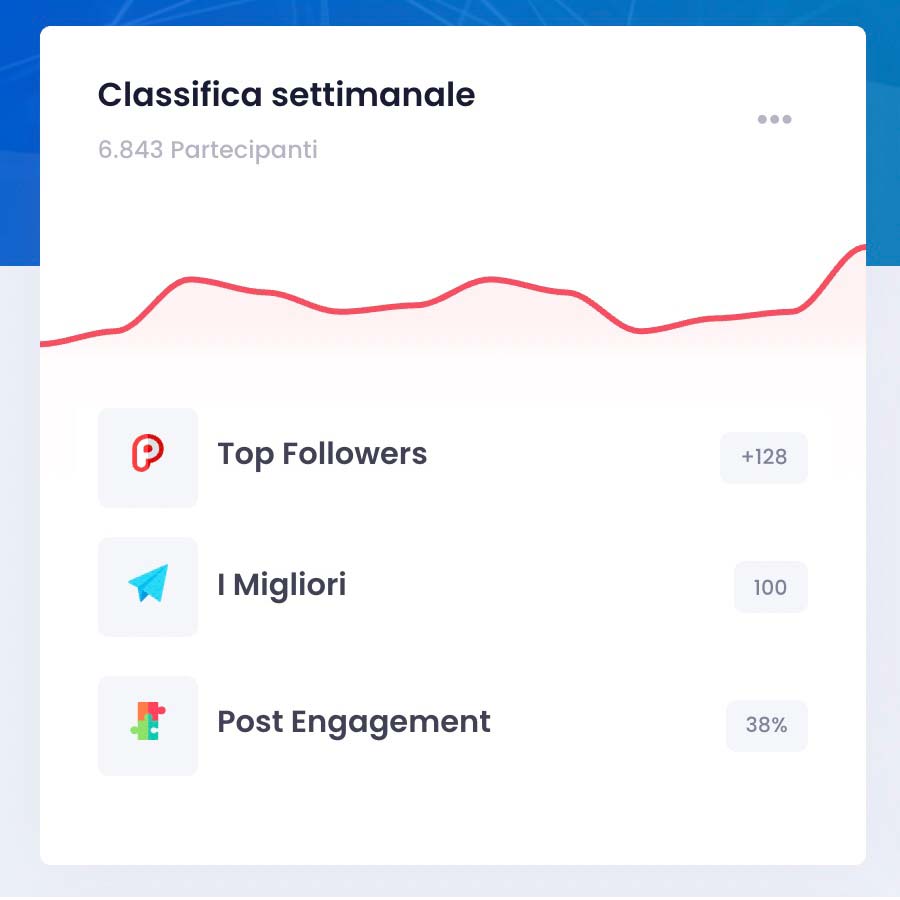Click the lowest dip of the red line near the right
Image resolution: width=900 pixels, height=900 pixels.
point(642,331)
